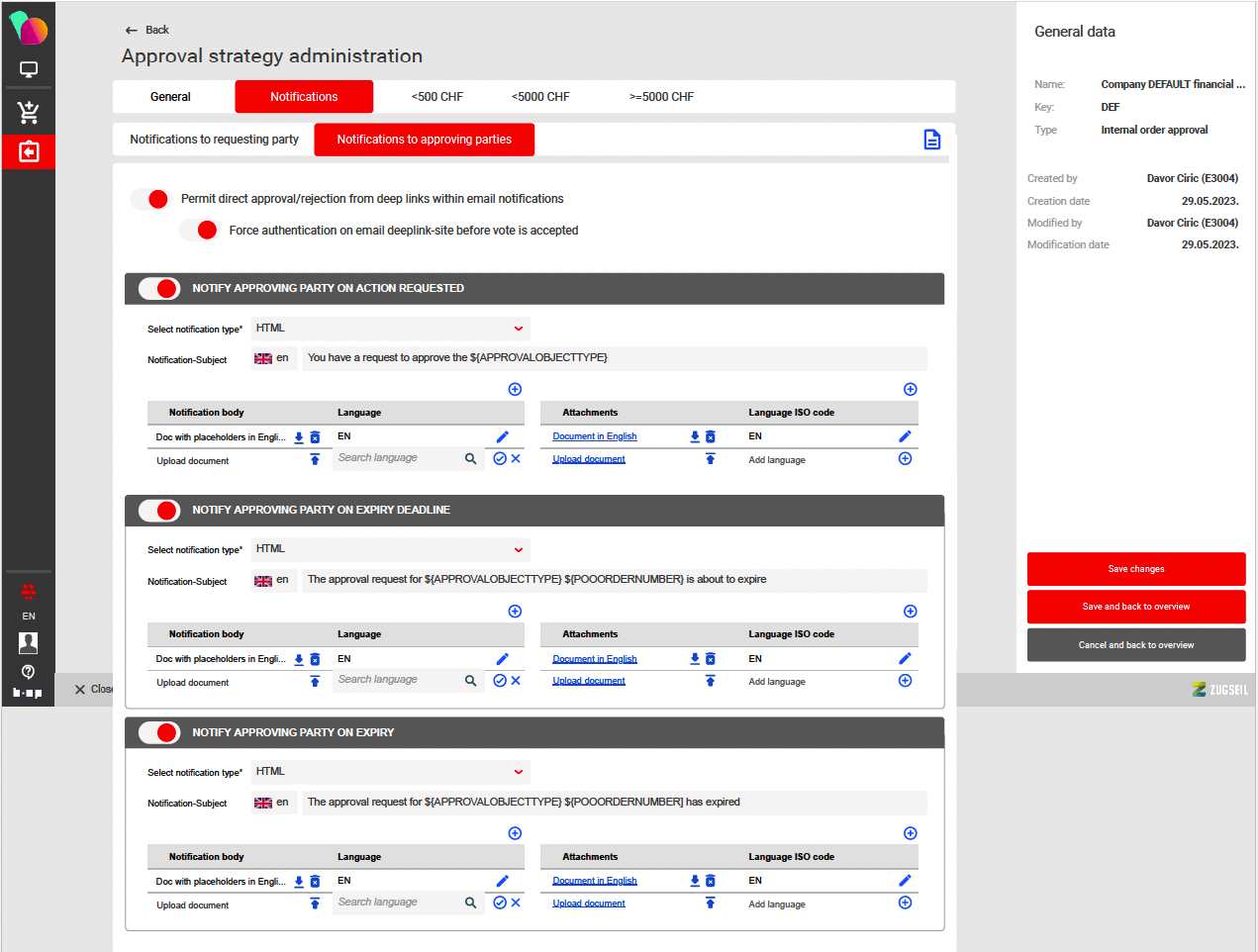Turn off Notify Approving Party on Expiry
Viewport: 1258px width, 952px height.
pos(159,732)
